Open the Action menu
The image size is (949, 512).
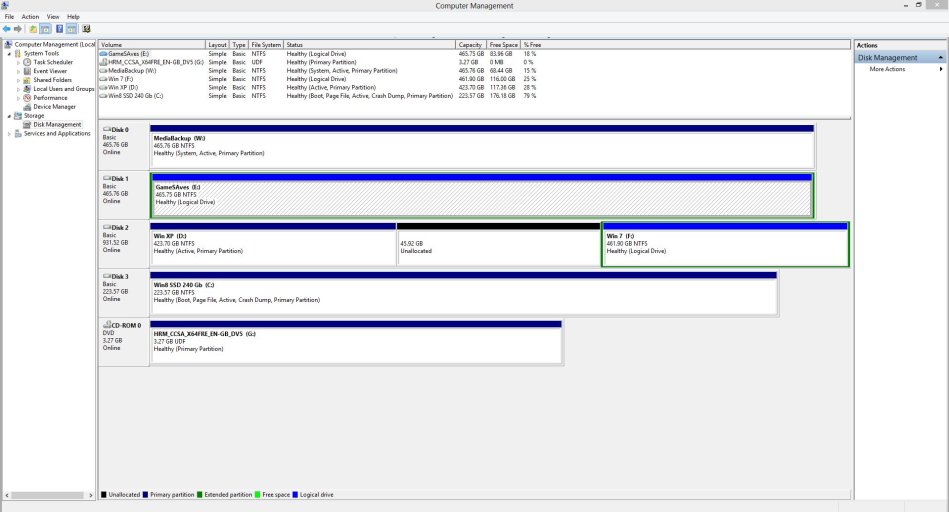30,17
